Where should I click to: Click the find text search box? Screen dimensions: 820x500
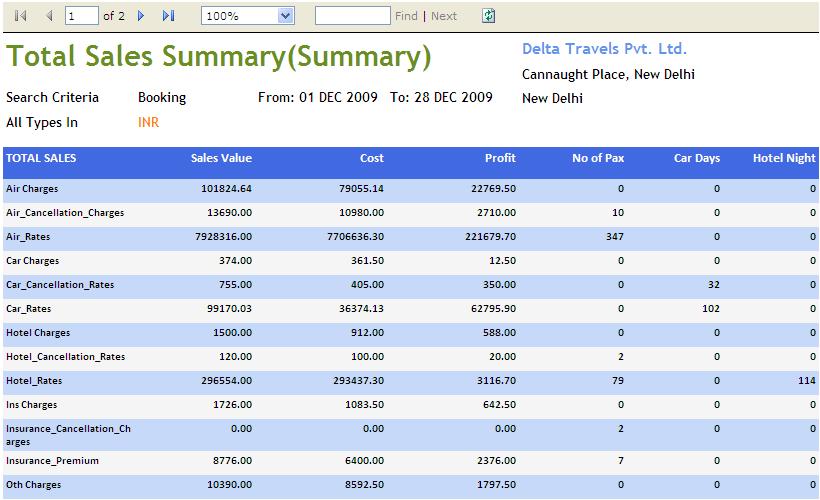pyautogui.click(x=352, y=16)
